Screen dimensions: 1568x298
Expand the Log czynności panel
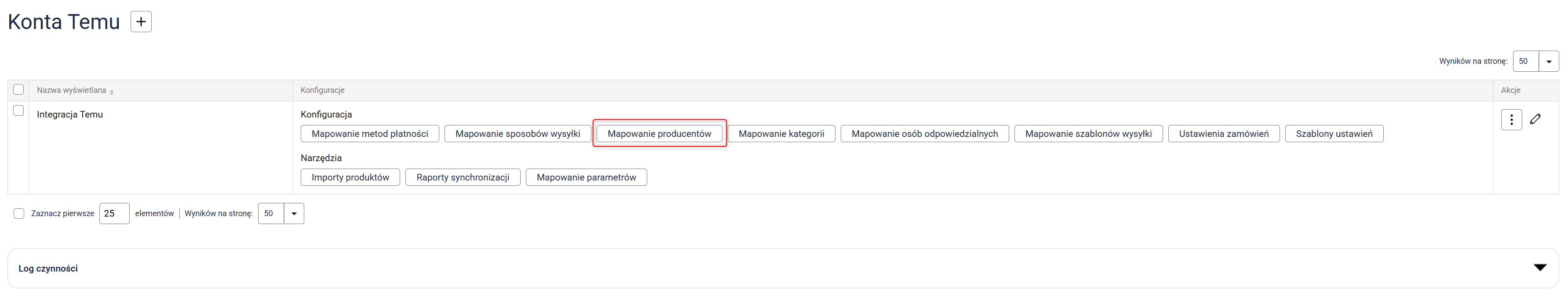point(1539,268)
